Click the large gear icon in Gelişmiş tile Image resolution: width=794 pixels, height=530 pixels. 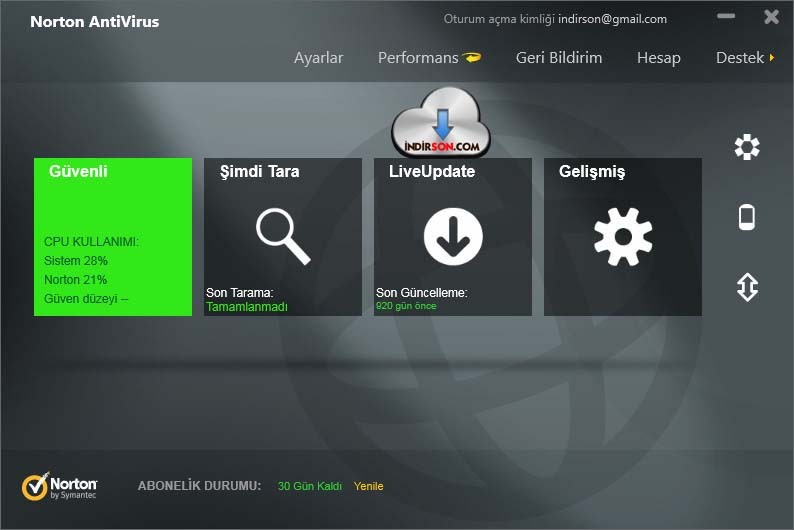(x=623, y=236)
